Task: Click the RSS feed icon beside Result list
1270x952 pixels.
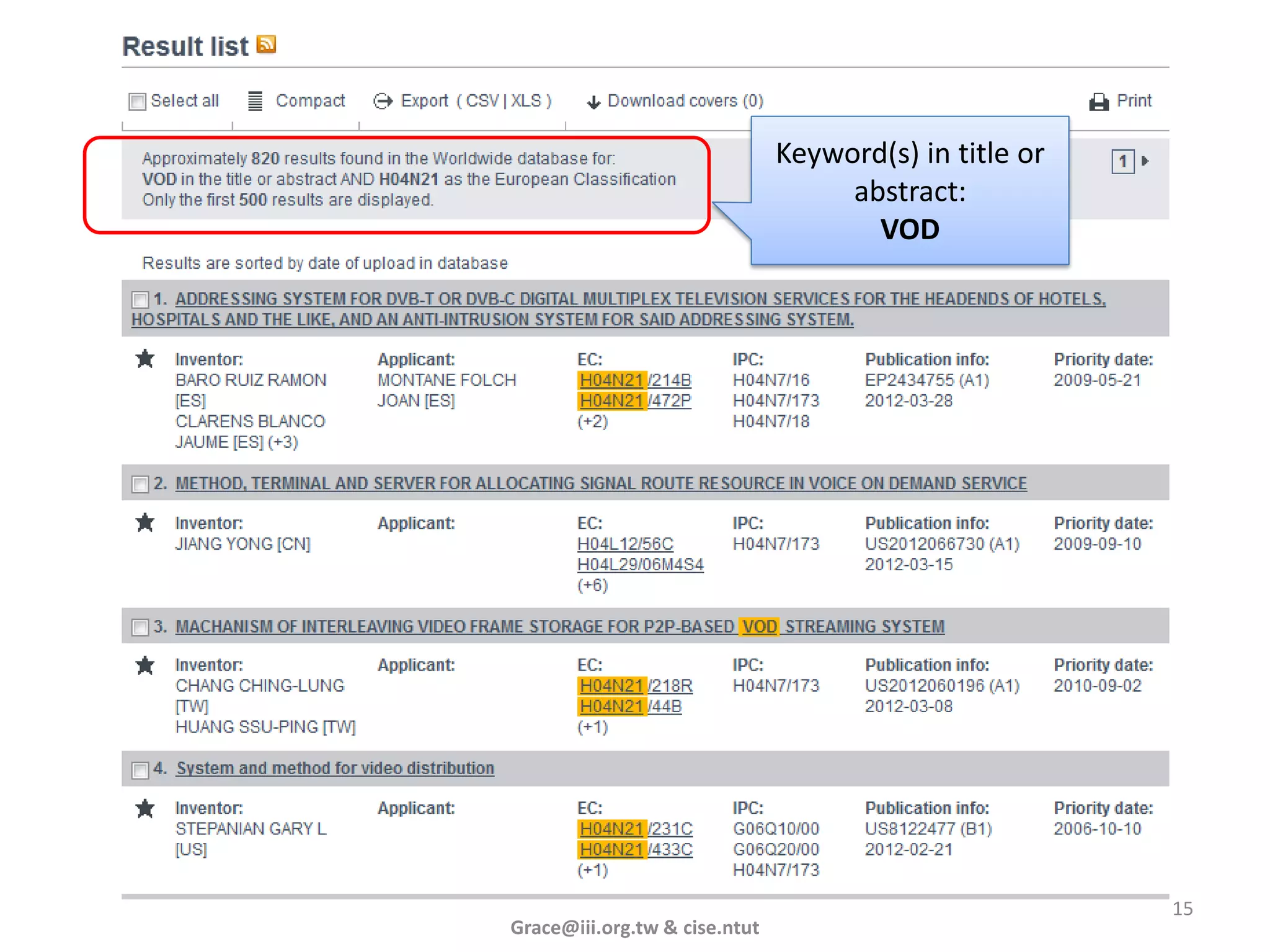Action: 266,45
